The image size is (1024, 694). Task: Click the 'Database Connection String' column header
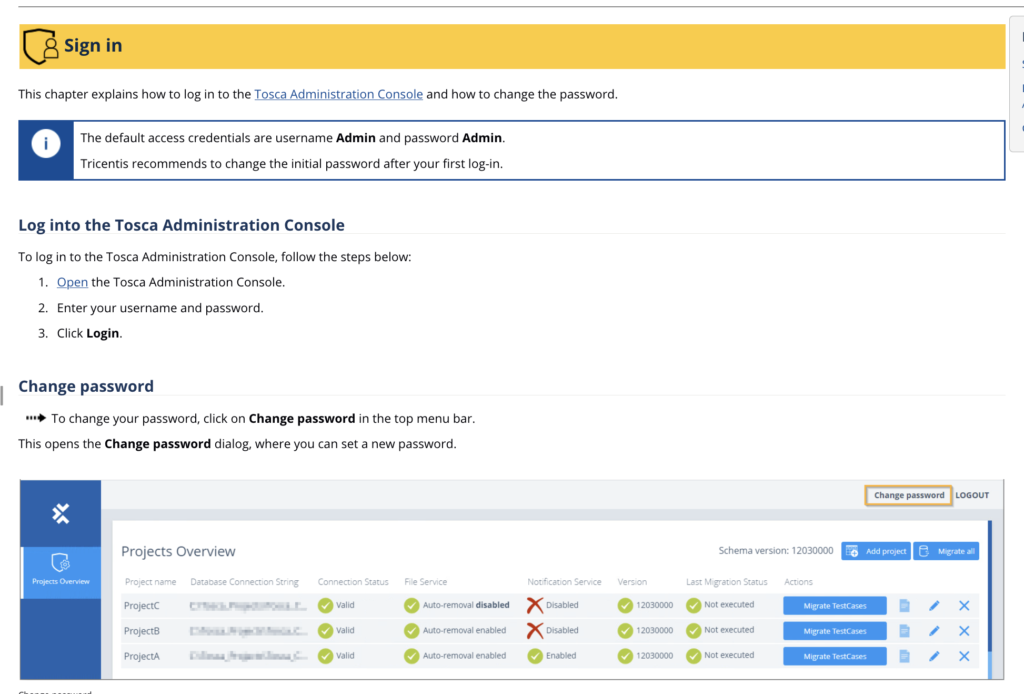click(244, 582)
